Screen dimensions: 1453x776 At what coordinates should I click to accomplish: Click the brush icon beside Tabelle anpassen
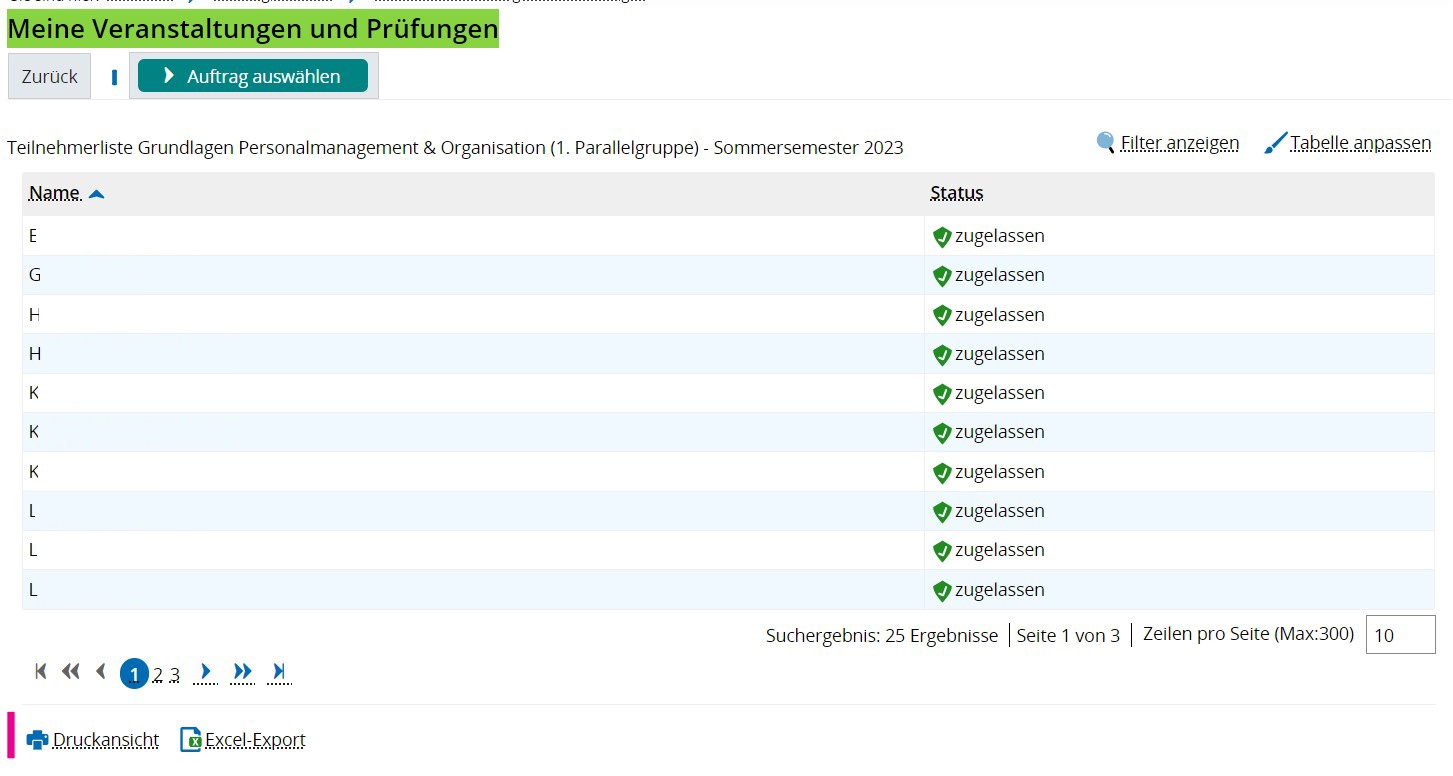click(1275, 143)
